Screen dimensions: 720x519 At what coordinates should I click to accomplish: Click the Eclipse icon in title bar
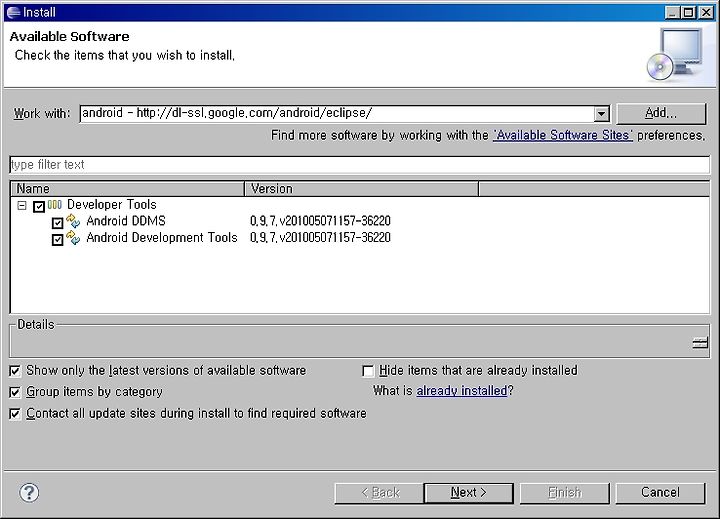pyautogui.click(x=14, y=12)
